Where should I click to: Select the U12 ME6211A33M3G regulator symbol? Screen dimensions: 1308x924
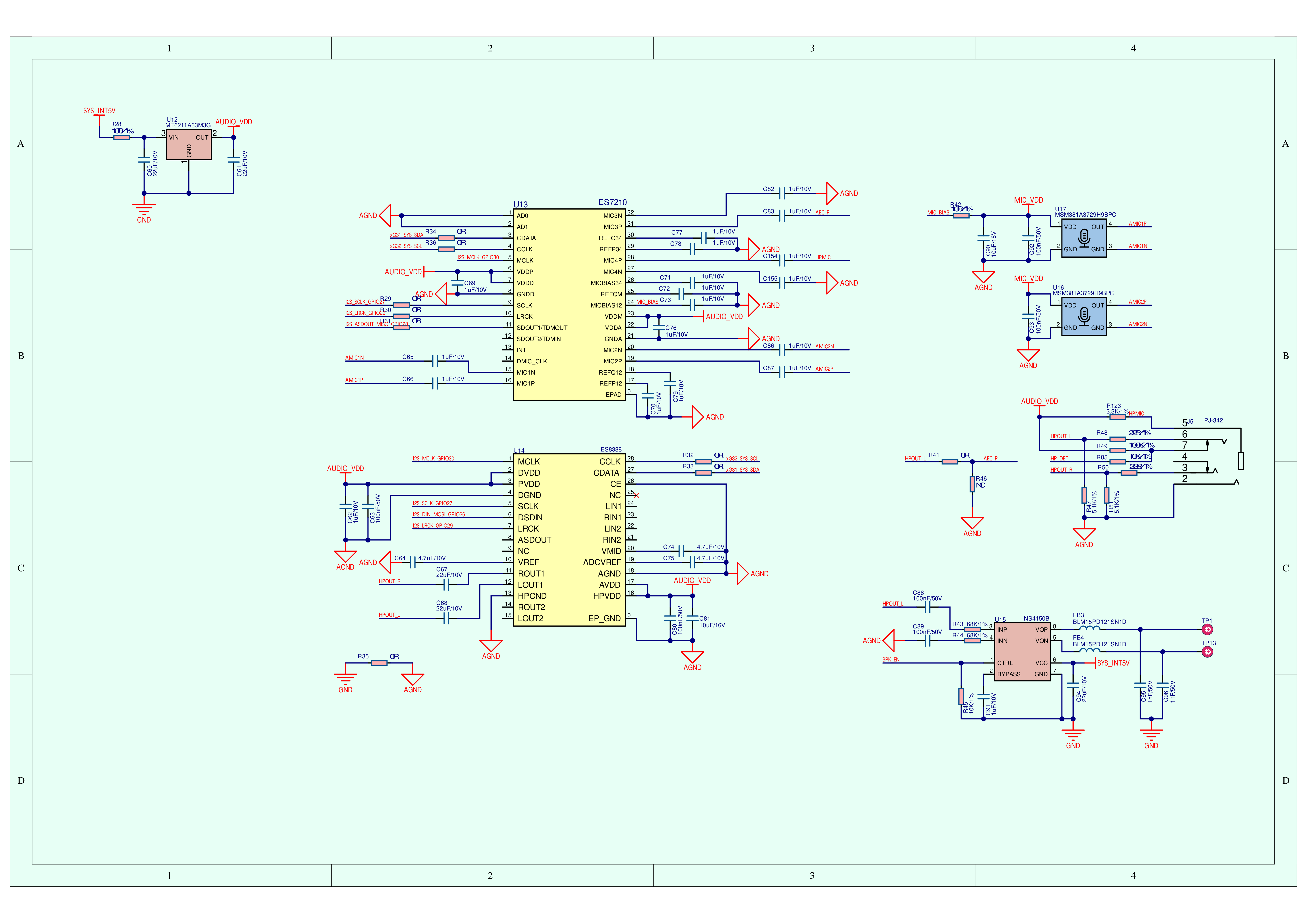(x=189, y=145)
